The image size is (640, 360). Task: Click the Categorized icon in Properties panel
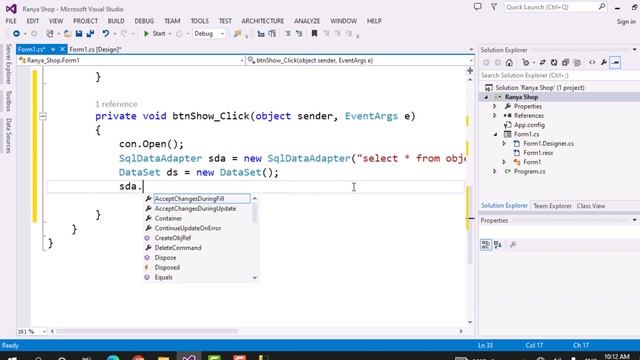coord(486,244)
